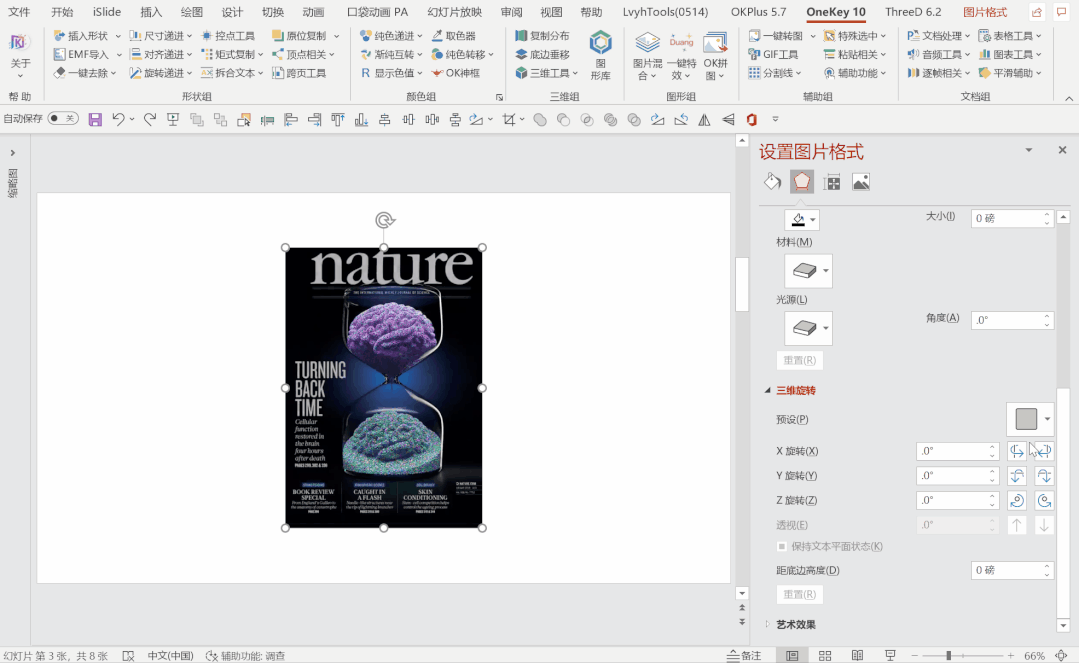Toggle 保持文本平面状态 checkbox
Viewport: 1079px width, 663px height.
click(x=782, y=547)
